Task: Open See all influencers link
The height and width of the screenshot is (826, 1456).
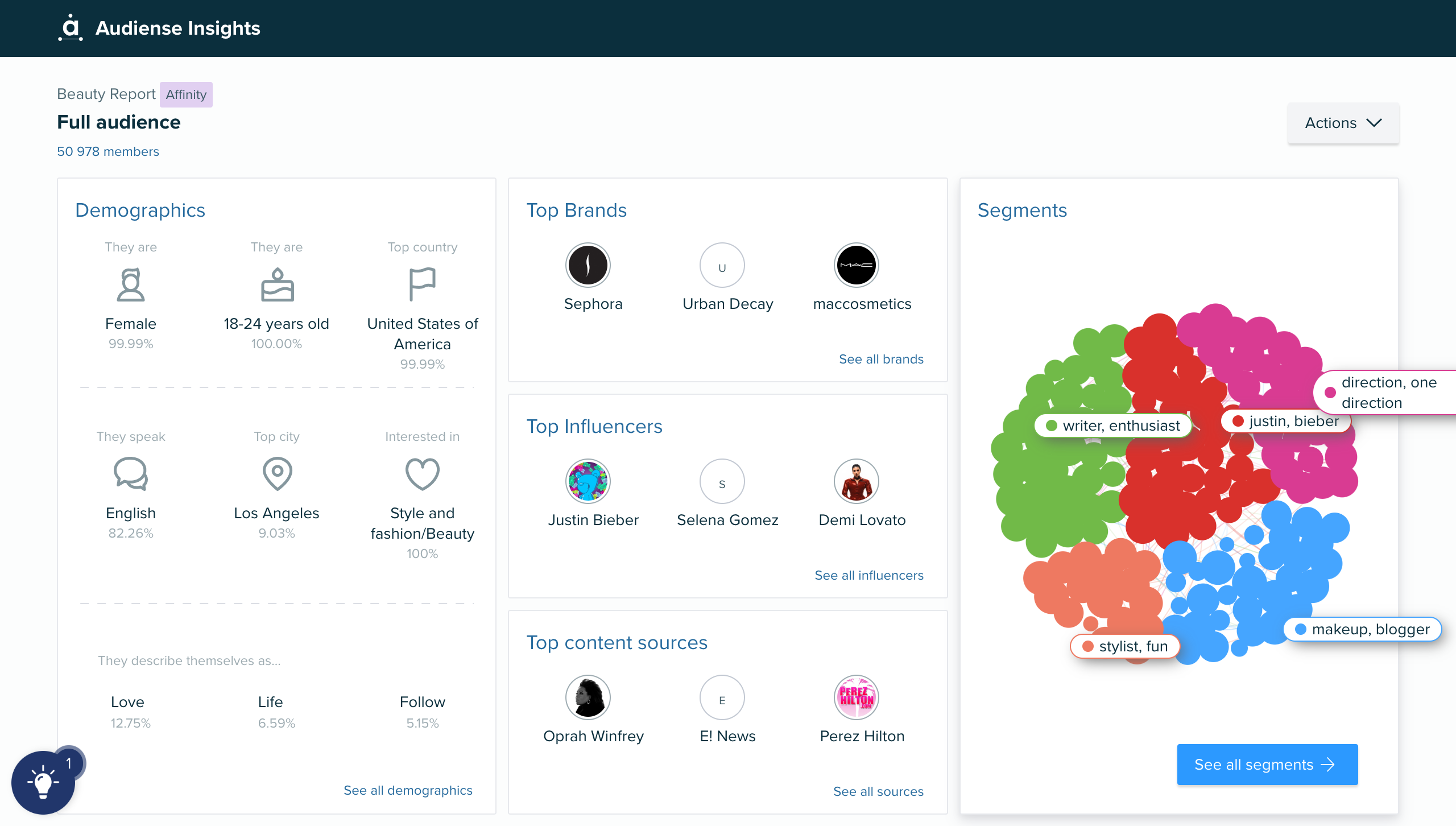Action: (x=869, y=574)
